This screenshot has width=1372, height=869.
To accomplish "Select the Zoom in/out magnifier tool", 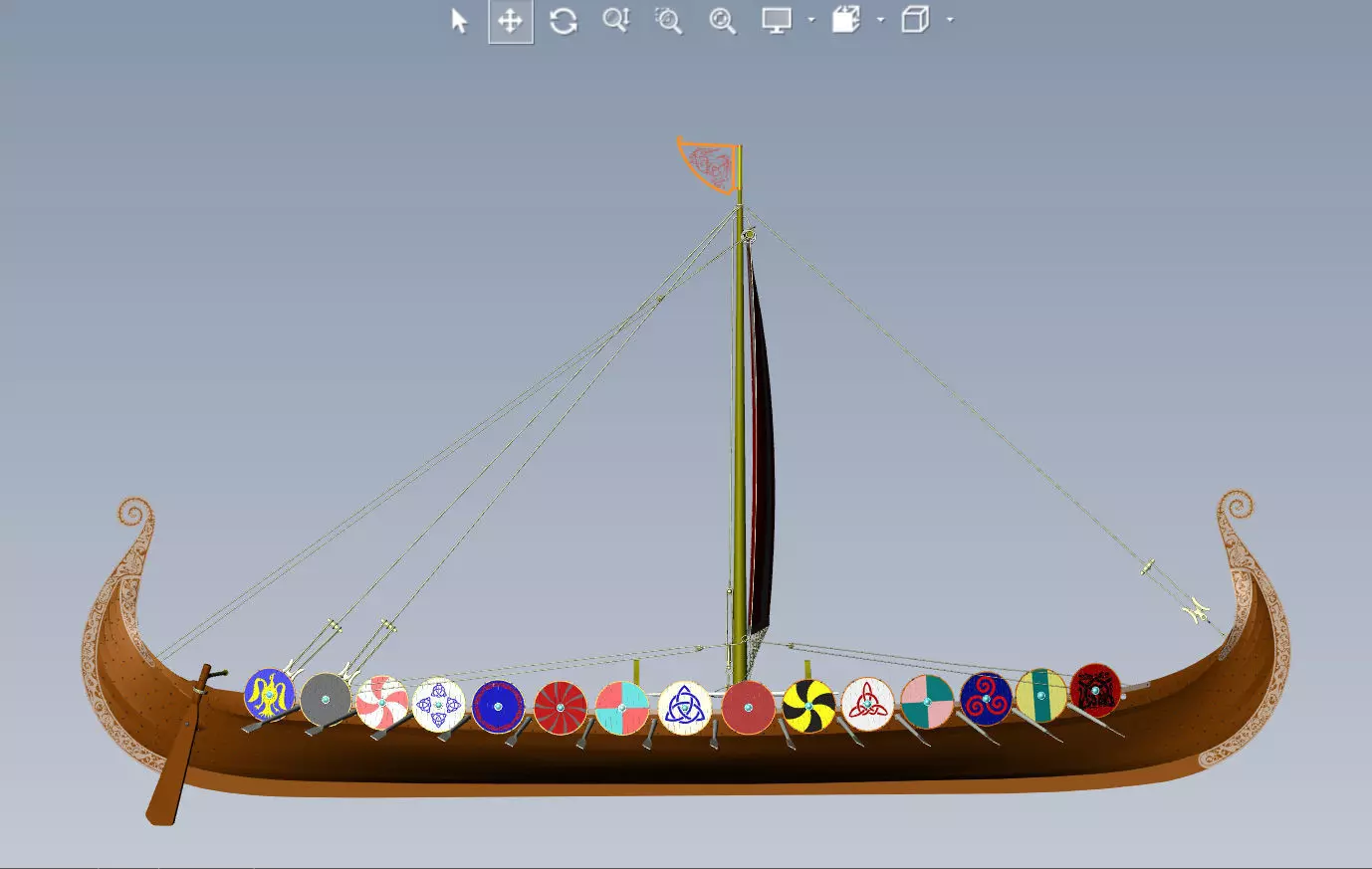I will click(616, 21).
